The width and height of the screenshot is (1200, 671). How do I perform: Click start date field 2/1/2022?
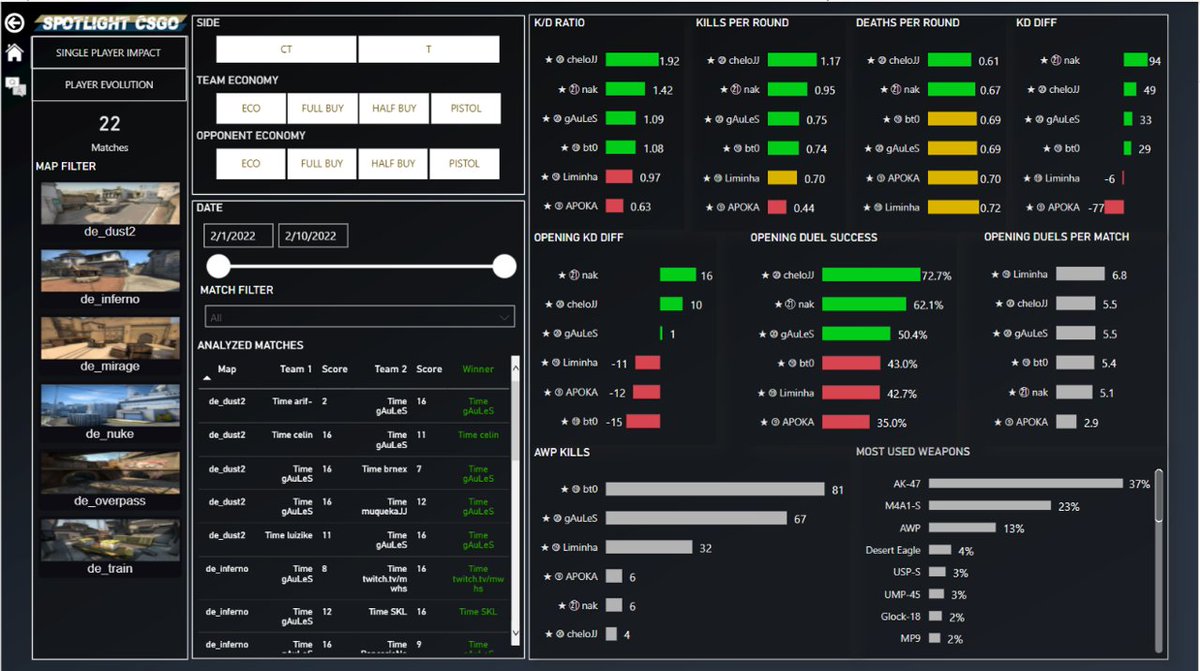[238, 236]
